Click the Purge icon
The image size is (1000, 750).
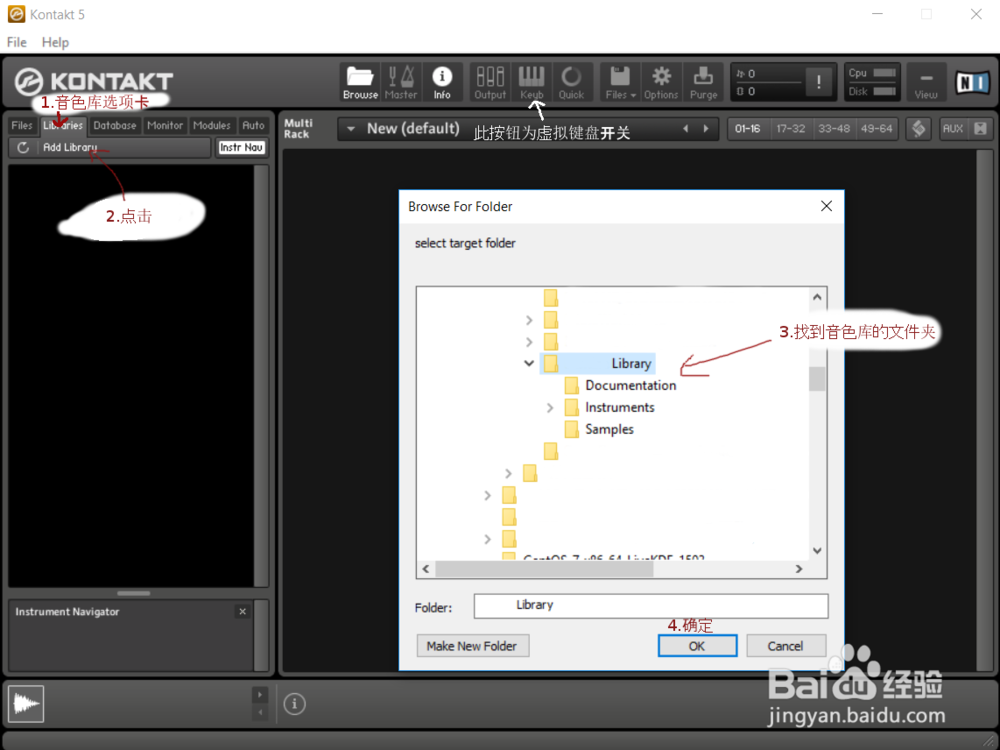pyautogui.click(x=703, y=82)
